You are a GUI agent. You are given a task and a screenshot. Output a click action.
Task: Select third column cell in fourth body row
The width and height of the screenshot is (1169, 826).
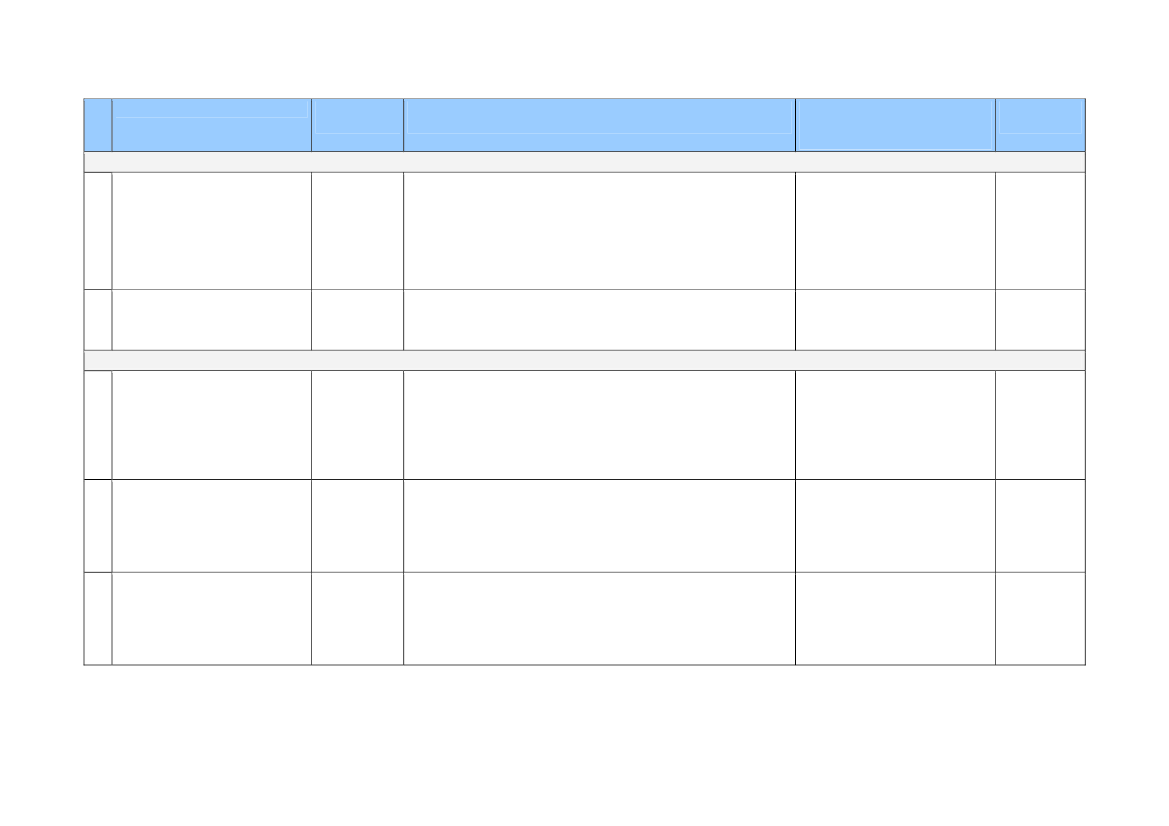click(x=357, y=526)
